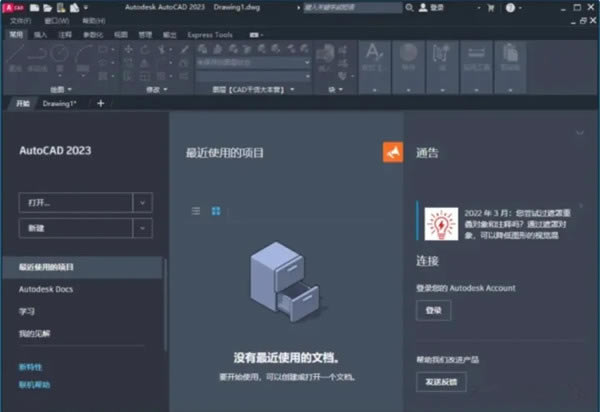This screenshot has width=600, height=412.
Task: Select the Circle tool in the ribbon
Action: 60,57
